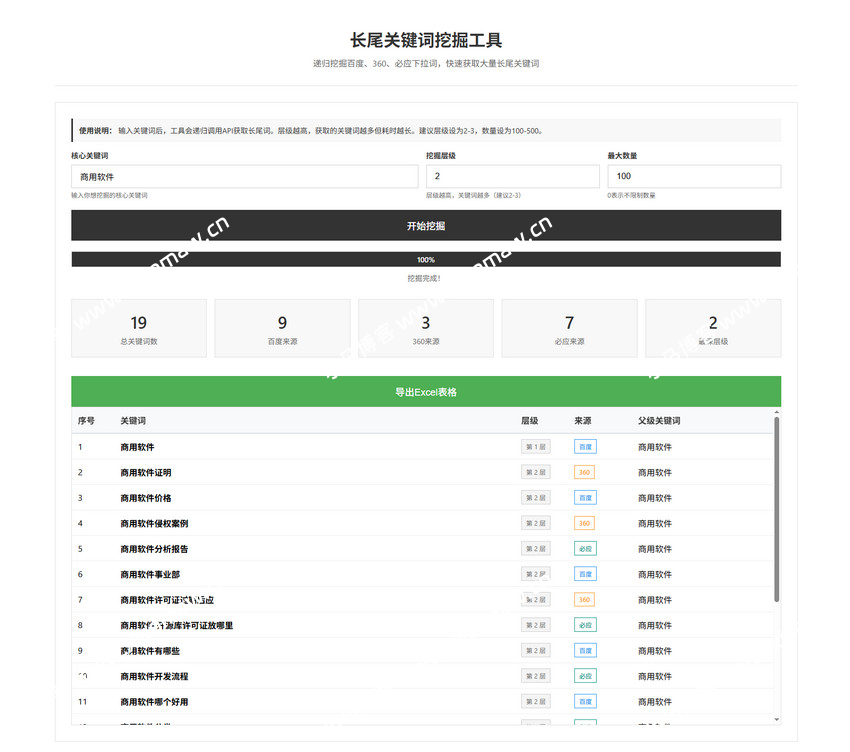Viewport: 850px width, 752px height.
Task: Click the 必应来源 stat card
Action: point(569,328)
